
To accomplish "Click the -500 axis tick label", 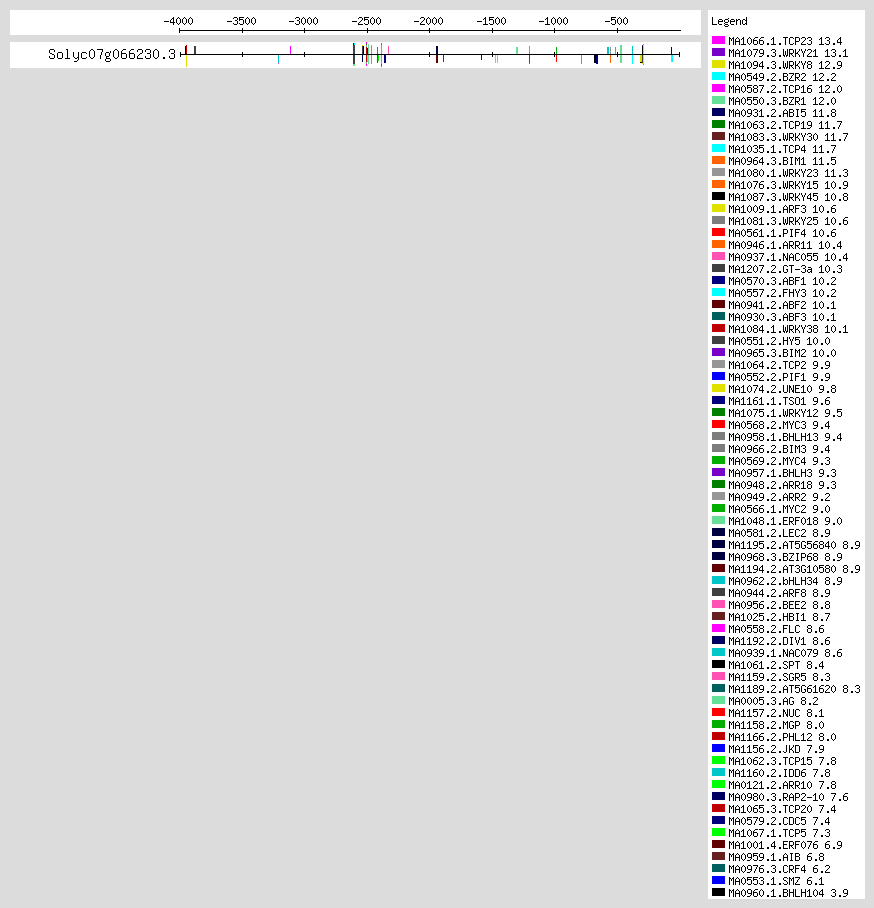I will [x=616, y=20].
